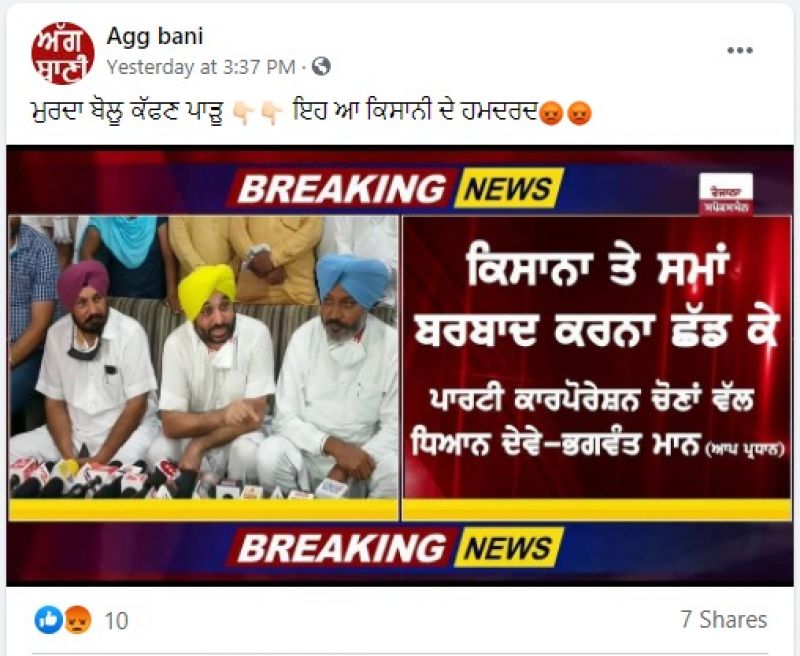This screenshot has height=656, width=800.
Task: Click the yellow strip under the photo
Action: (x=204, y=510)
